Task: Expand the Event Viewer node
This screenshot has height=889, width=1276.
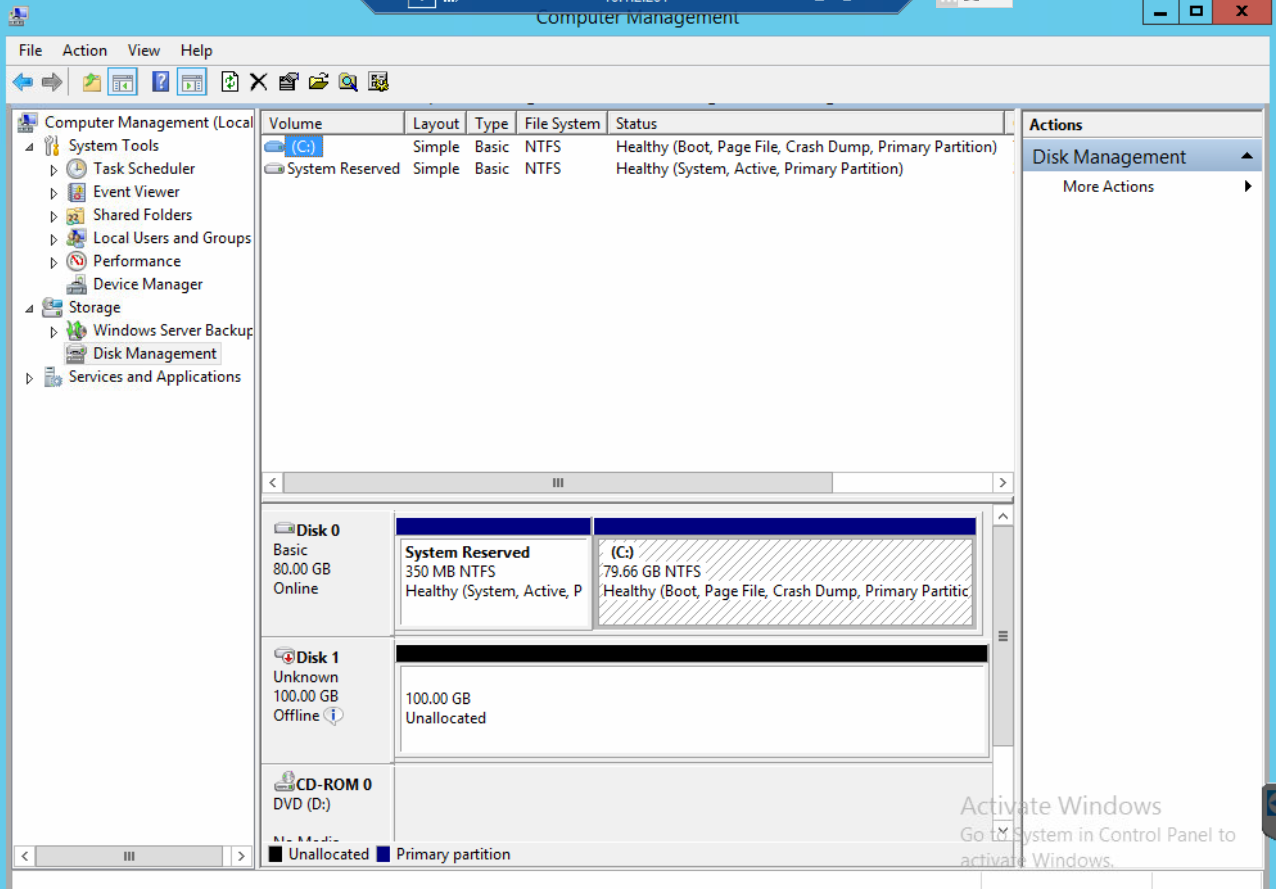Action: (x=54, y=193)
